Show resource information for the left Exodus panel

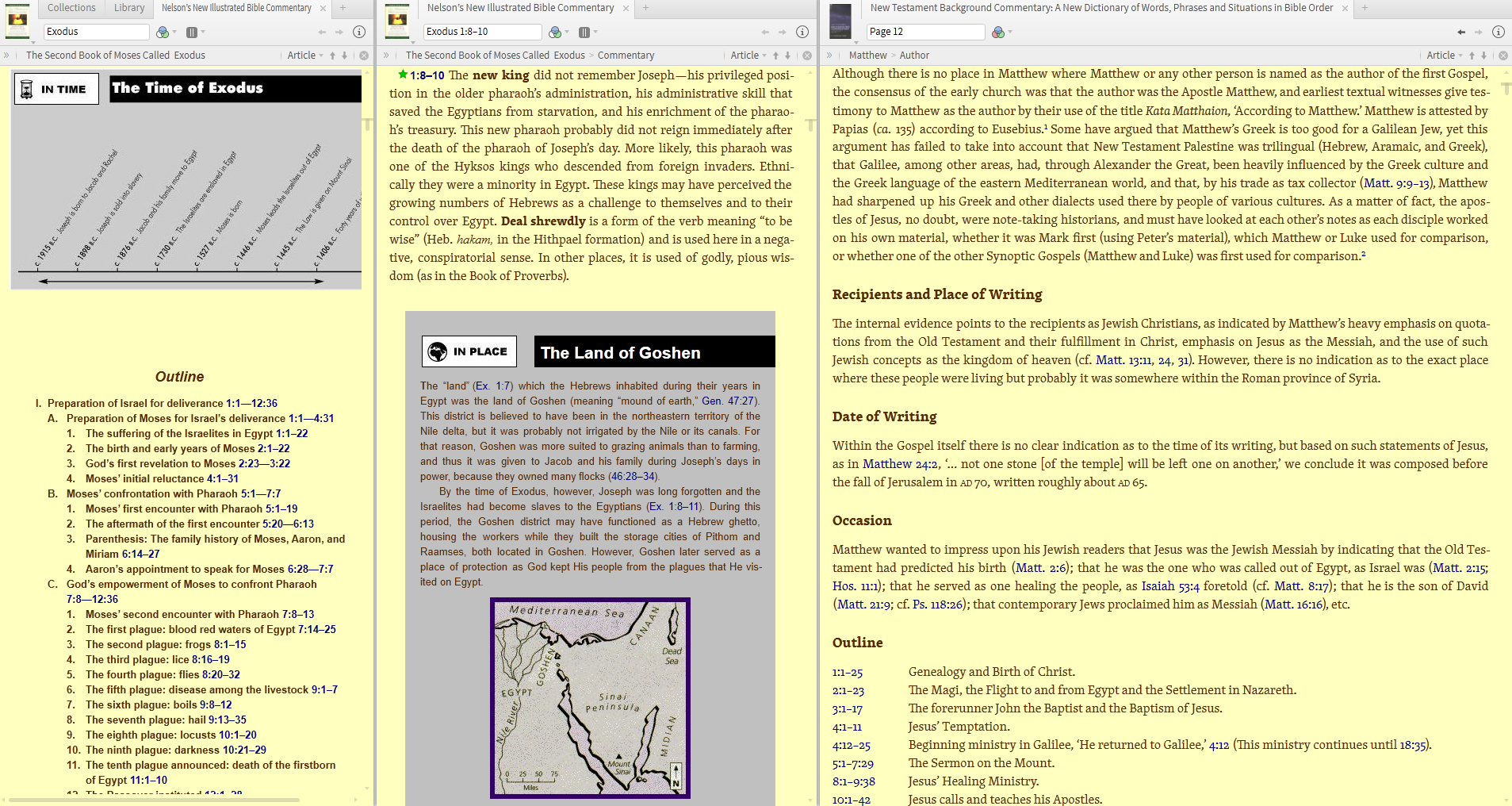(359, 32)
